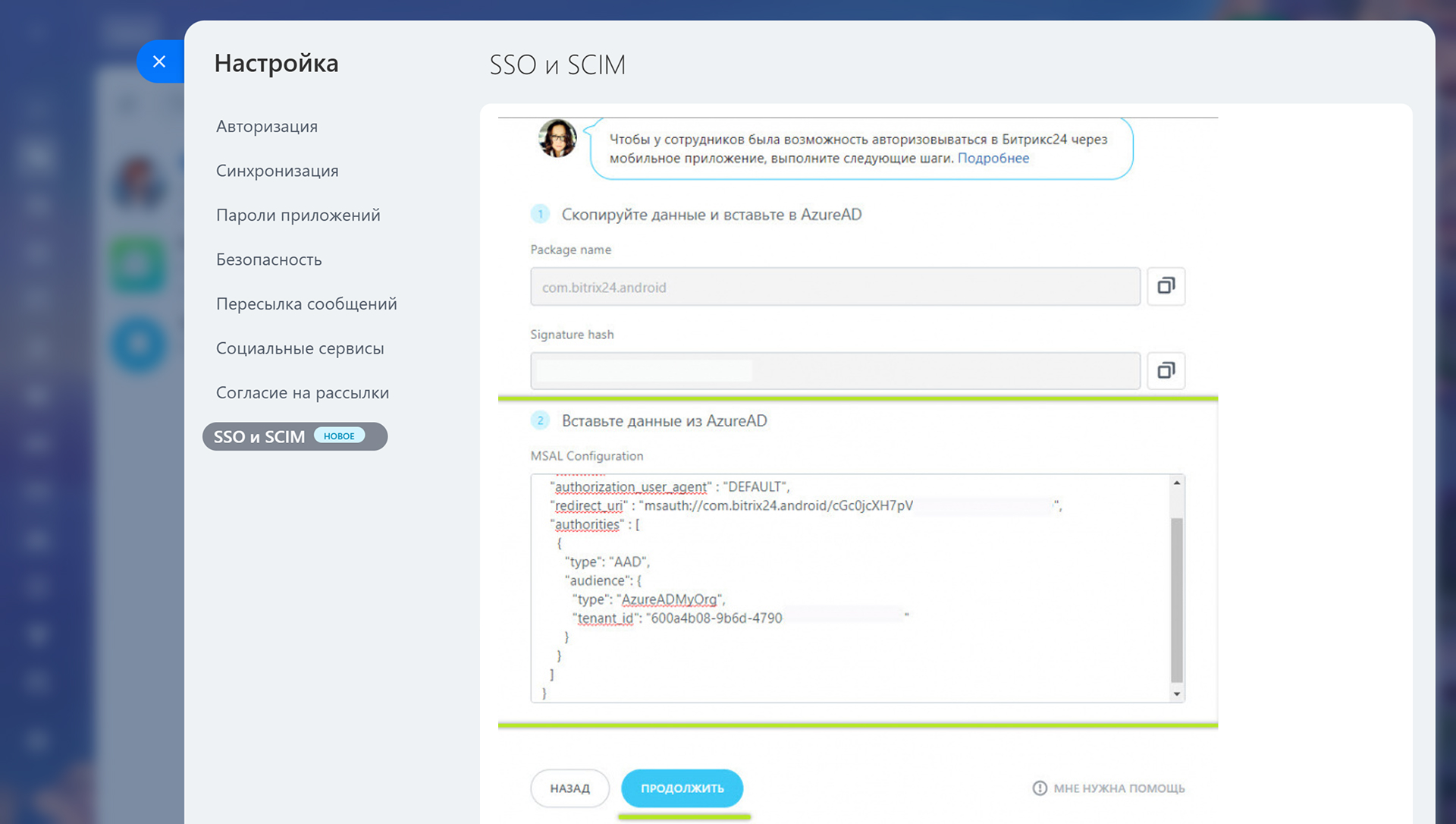Click the Вставьте данные из AzureAD heading
Viewport: 1456px width, 824px height.
(664, 421)
